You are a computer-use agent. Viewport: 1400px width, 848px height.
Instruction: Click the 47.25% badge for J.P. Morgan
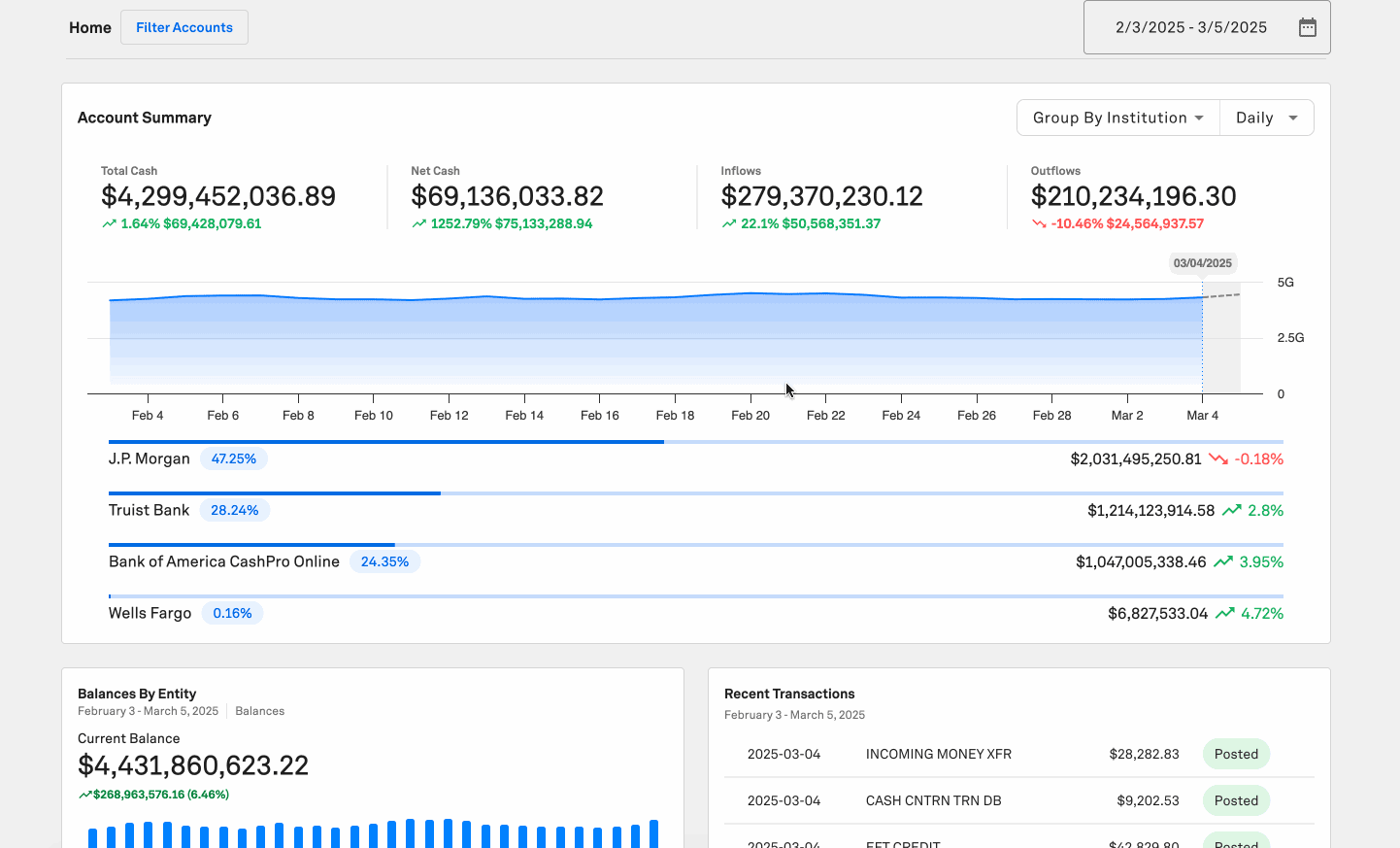[233, 458]
